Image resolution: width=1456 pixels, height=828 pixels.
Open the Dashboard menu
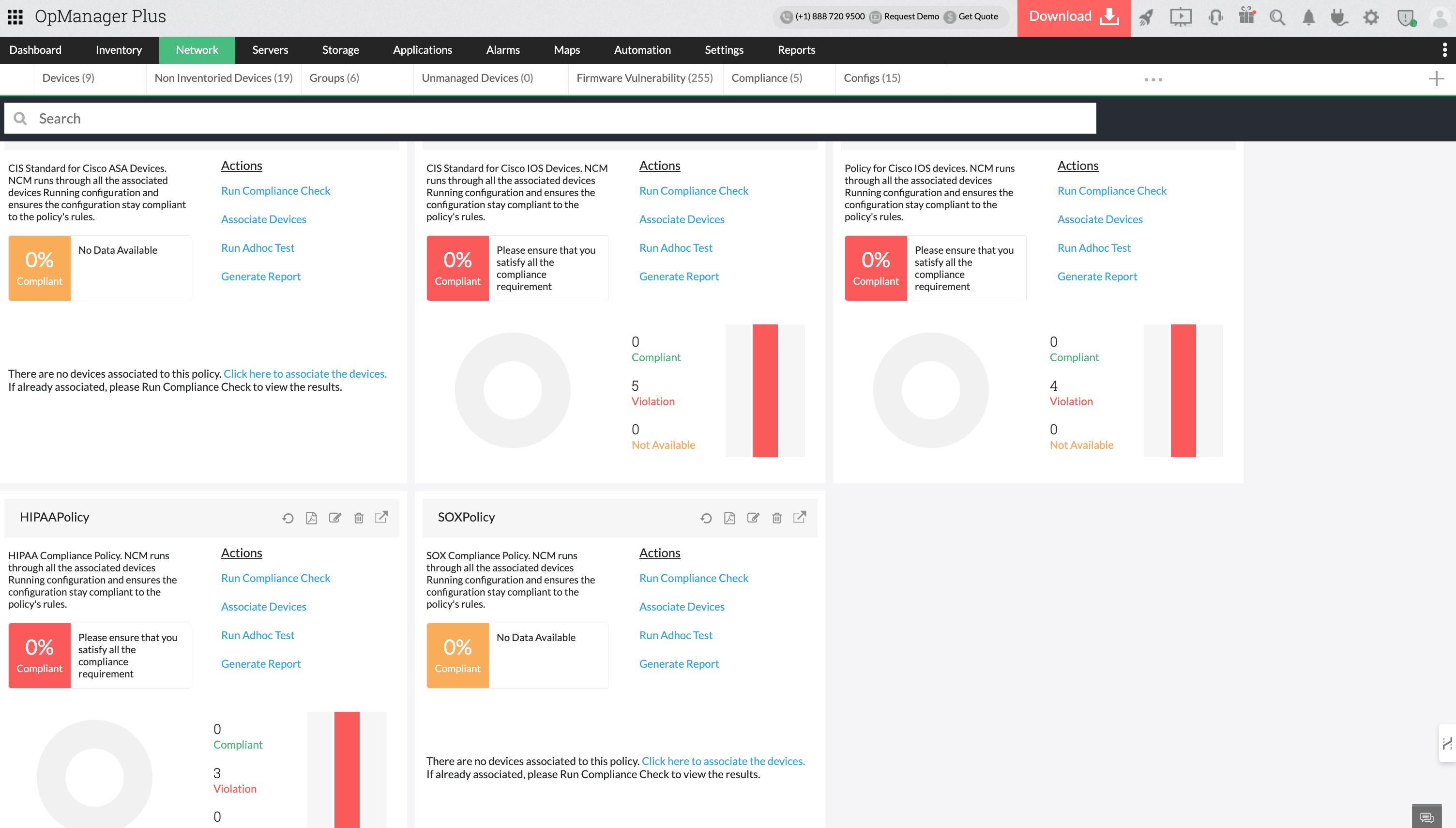point(35,50)
